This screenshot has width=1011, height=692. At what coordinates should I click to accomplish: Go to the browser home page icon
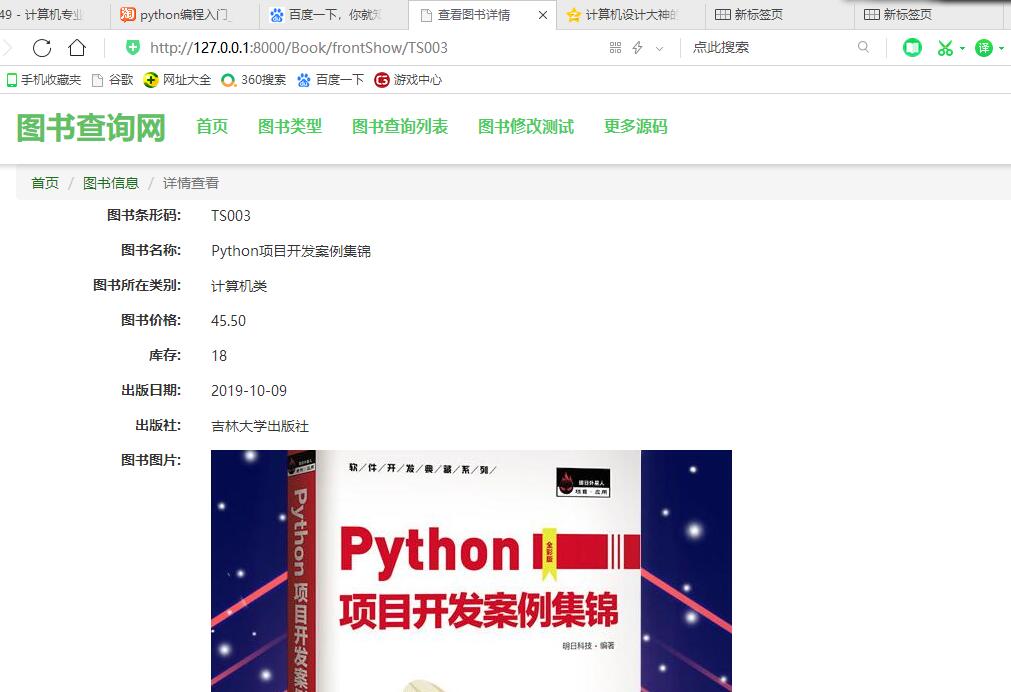click(x=77, y=47)
